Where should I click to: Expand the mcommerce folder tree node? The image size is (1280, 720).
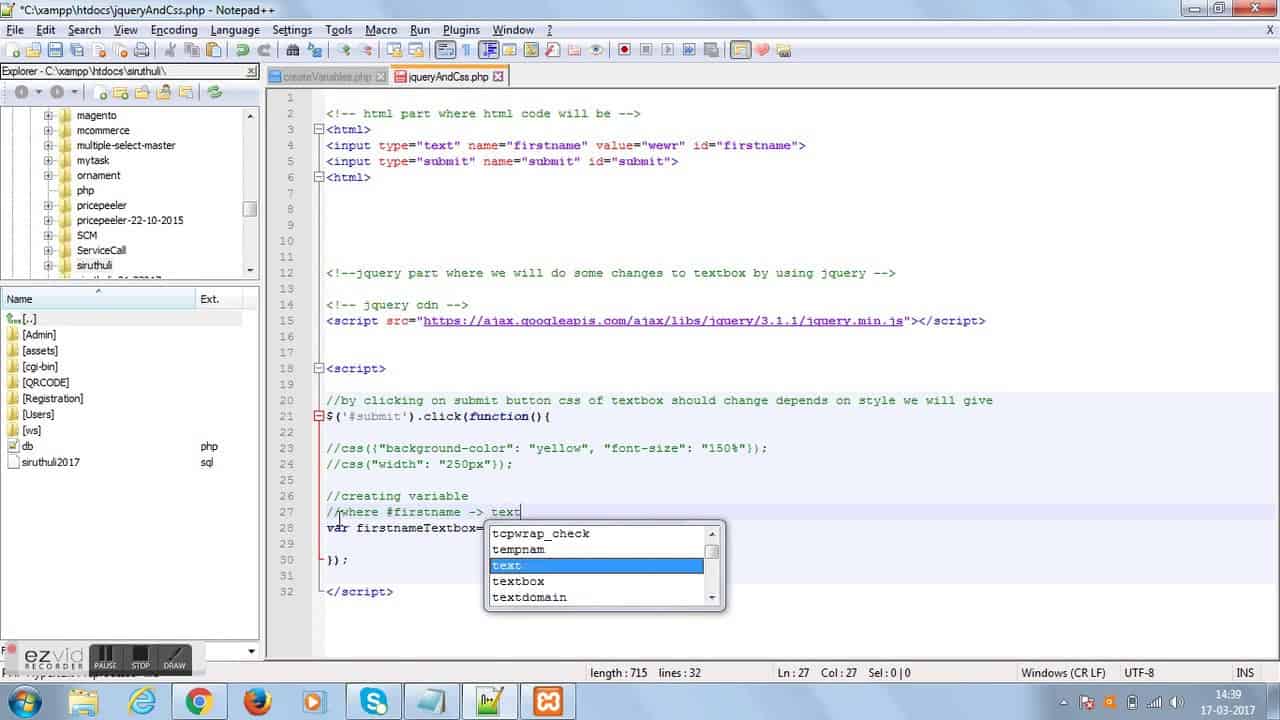(x=48, y=131)
